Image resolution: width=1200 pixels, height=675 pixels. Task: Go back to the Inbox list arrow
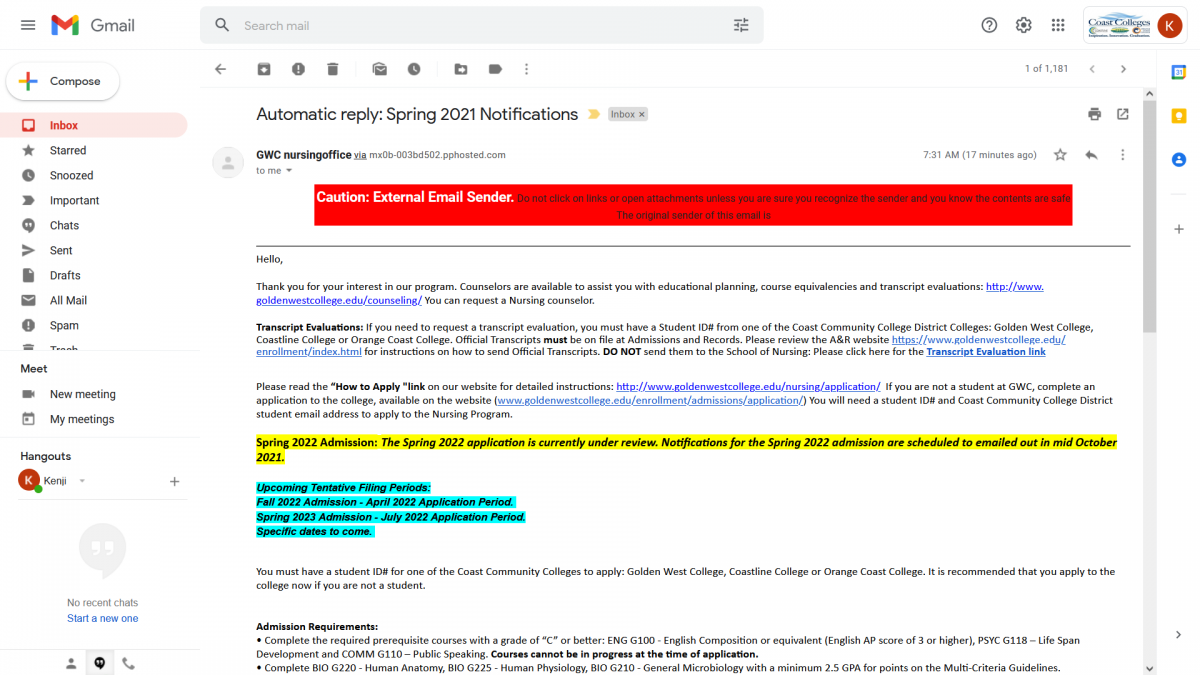(x=221, y=69)
